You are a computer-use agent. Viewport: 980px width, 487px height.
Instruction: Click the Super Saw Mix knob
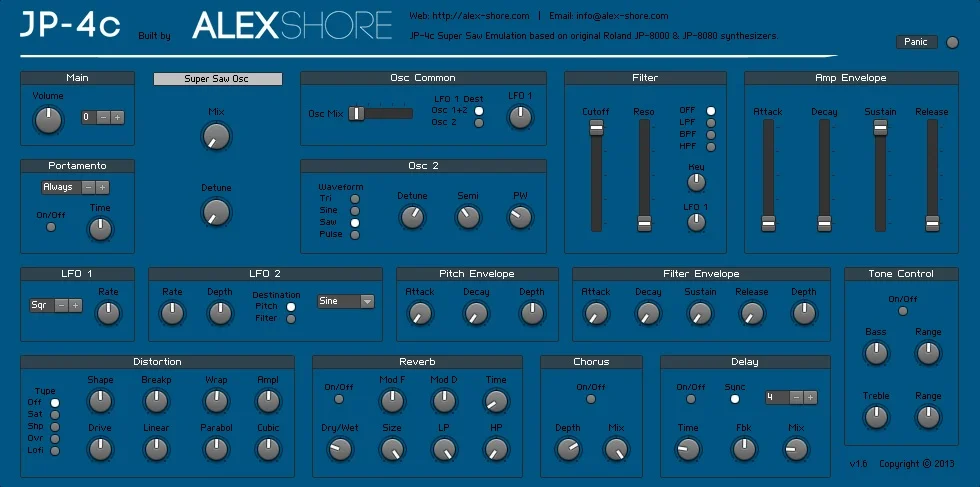(216, 136)
